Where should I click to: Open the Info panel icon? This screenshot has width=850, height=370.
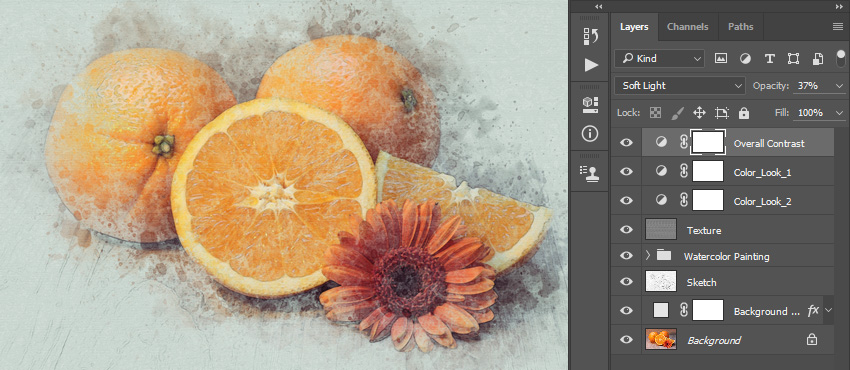point(590,133)
